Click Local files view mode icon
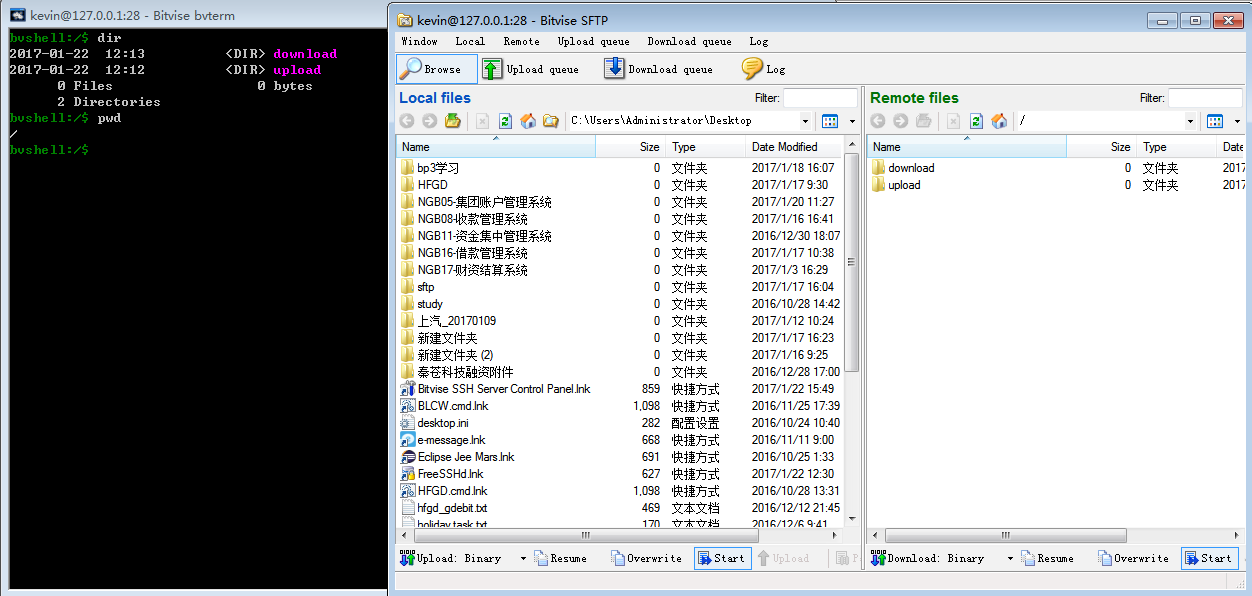The height and width of the screenshot is (596, 1252). click(x=830, y=121)
